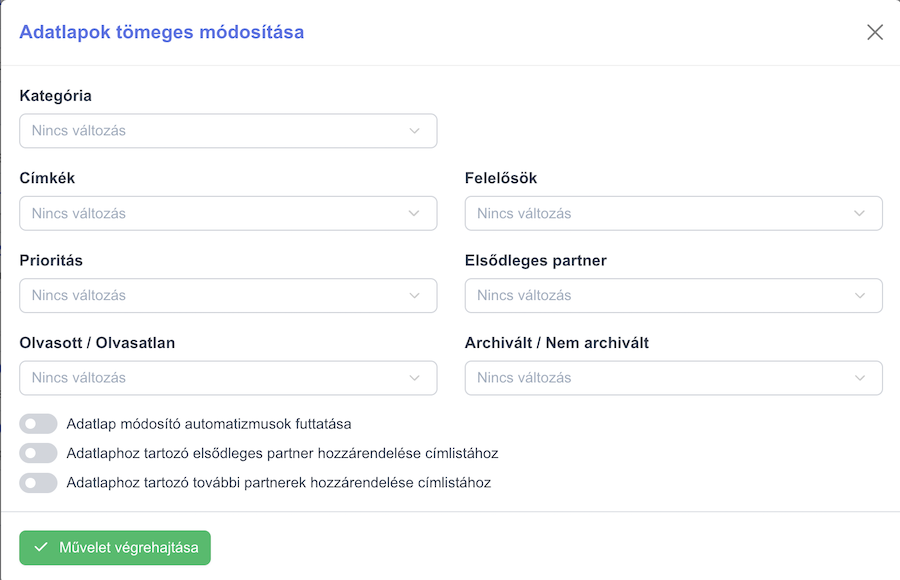Open the Prioritás dropdown field
This screenshot has width=900, height=580.
click(x=228, y=296)
